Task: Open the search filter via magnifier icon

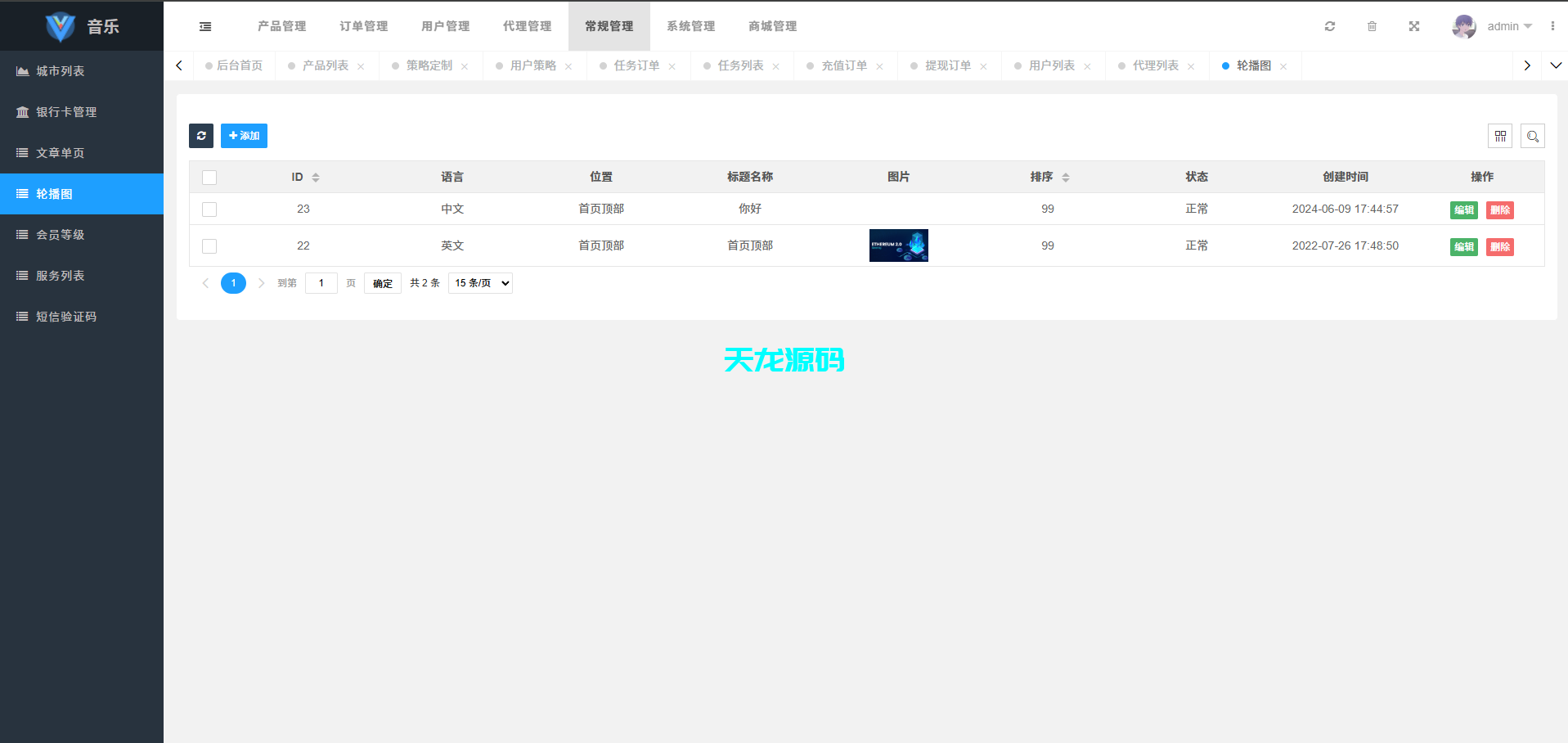Action: coord(1533,136)
